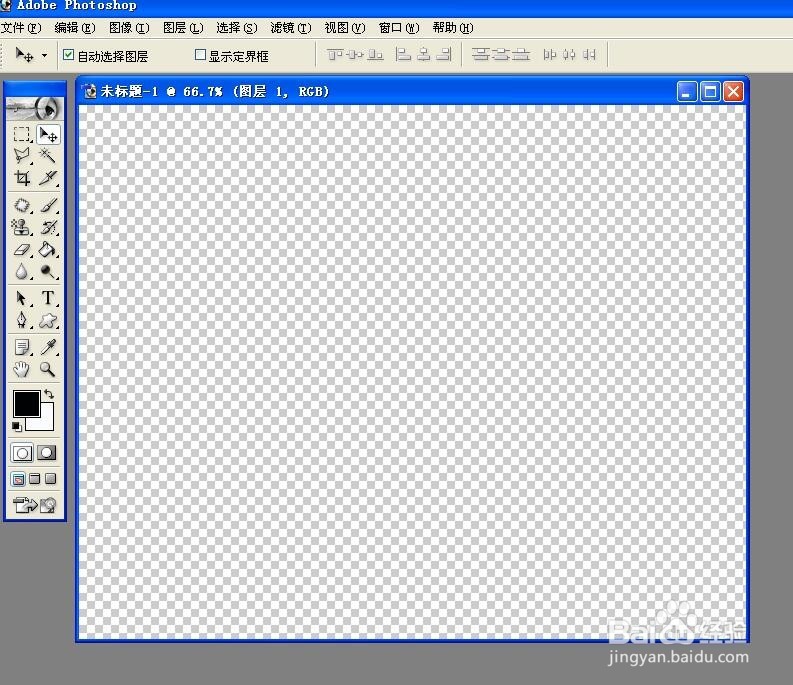Click the Adobe Photoshop application icon
Viewport: 793px width, 685px height.
(6, 5)
